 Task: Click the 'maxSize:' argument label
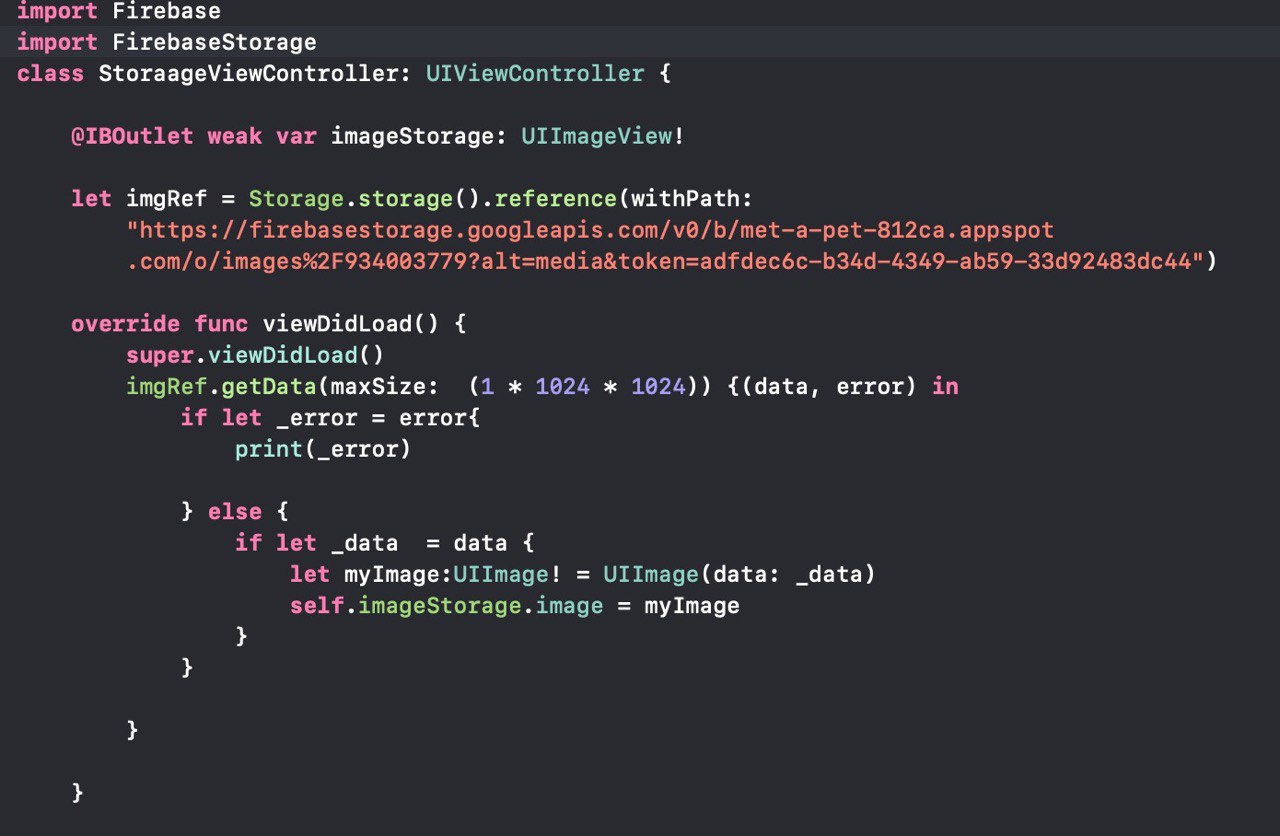[x=384, y=386]
